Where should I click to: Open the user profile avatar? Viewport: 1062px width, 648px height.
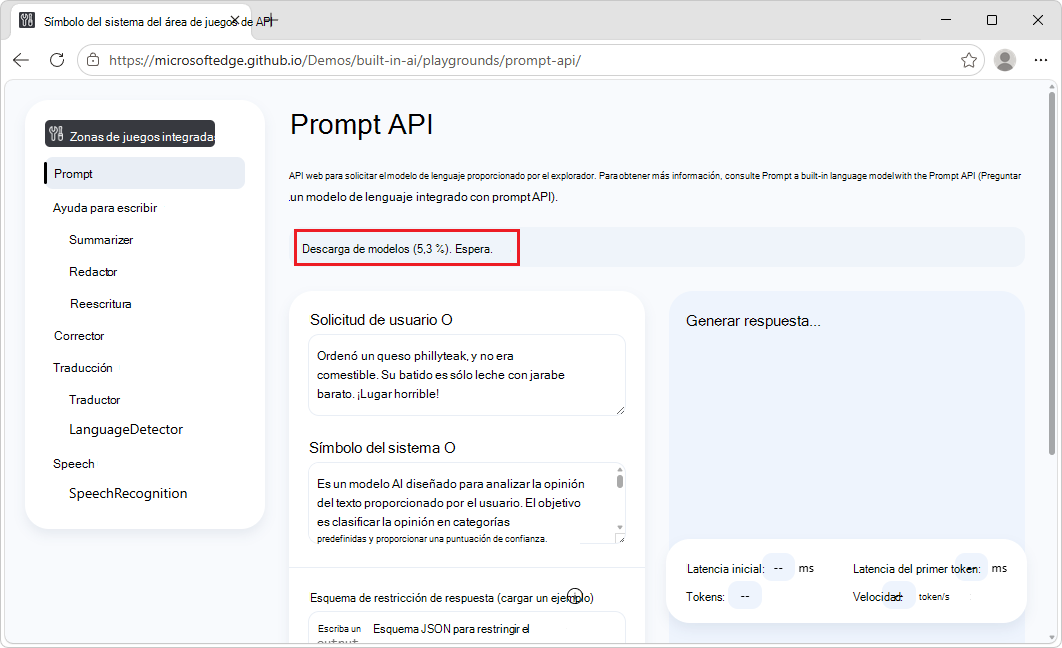1004,60
